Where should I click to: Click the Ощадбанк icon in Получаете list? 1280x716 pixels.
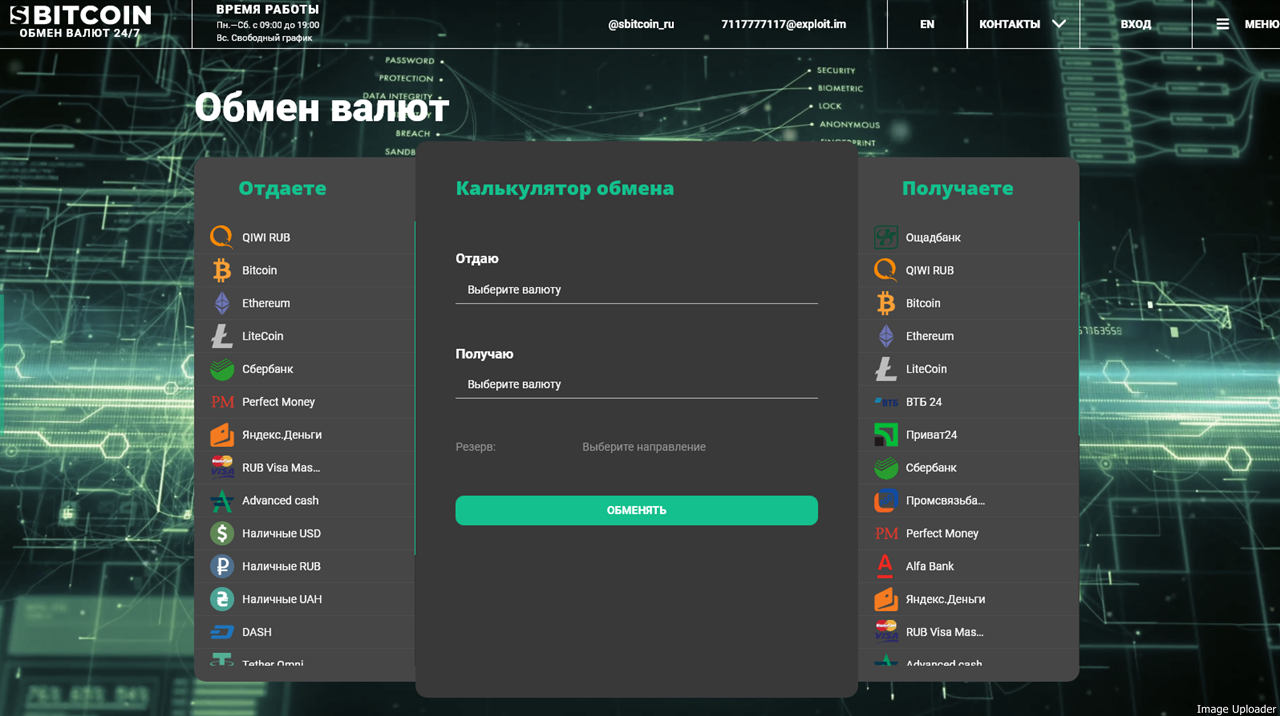pyautogui.click(x=886, y=237)
